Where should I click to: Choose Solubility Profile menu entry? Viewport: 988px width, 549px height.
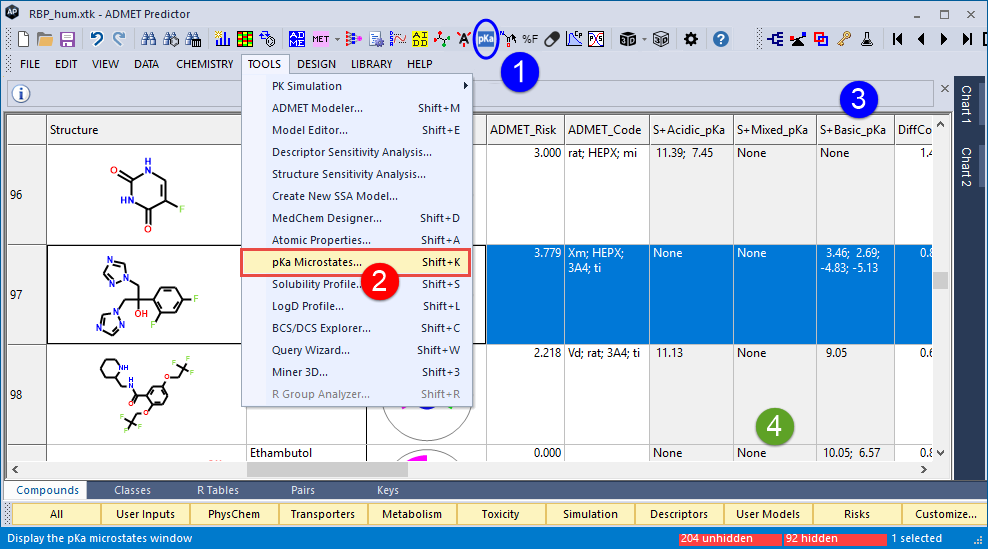357,284
